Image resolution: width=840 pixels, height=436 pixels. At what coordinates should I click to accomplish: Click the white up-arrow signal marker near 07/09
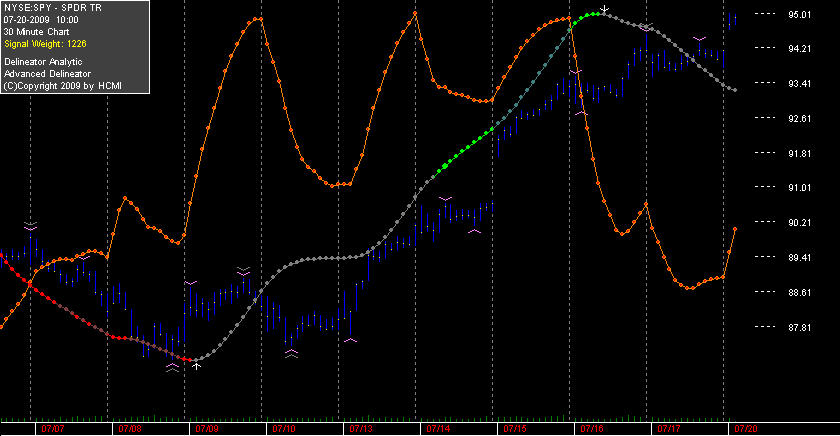[x=197, y=366]
